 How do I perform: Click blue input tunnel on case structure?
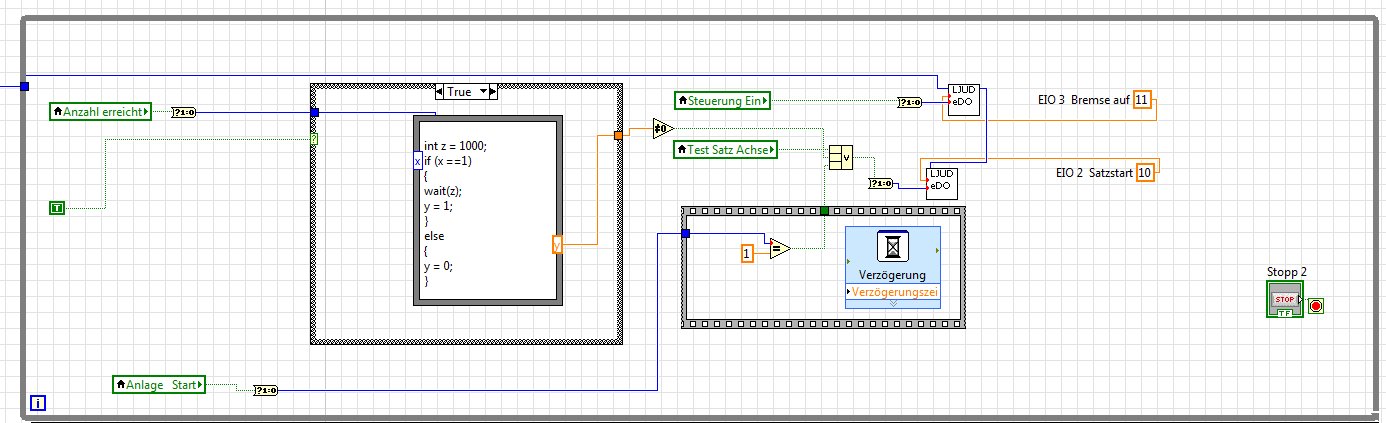coord(314,112)
